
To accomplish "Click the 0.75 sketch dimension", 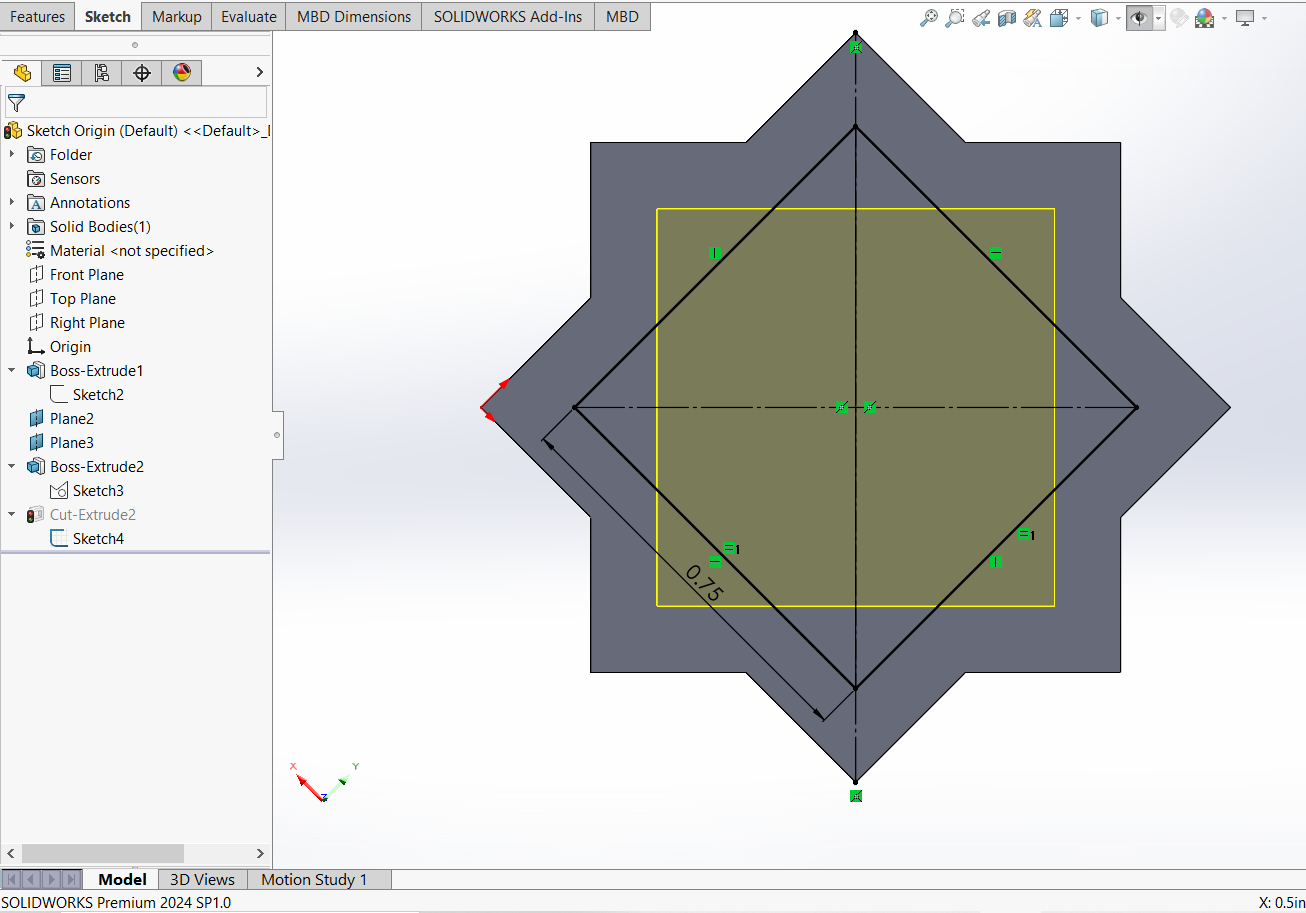I will point(704,583).
